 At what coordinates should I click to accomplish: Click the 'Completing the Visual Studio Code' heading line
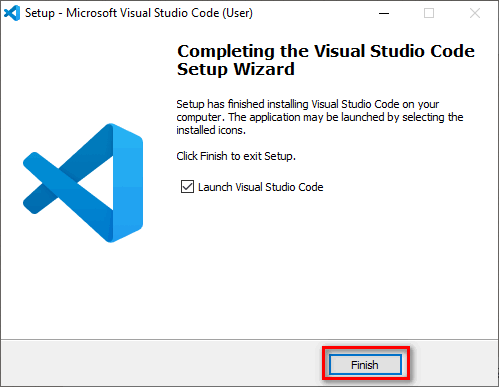coord(326,51)
